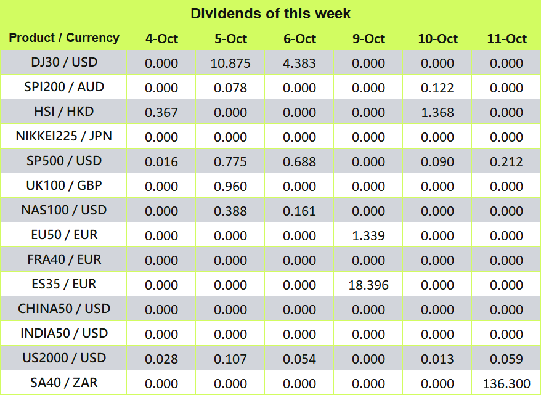Click the UK100 / GBP 0.960 value
The image size is (541, 395).
pos(230,186)
